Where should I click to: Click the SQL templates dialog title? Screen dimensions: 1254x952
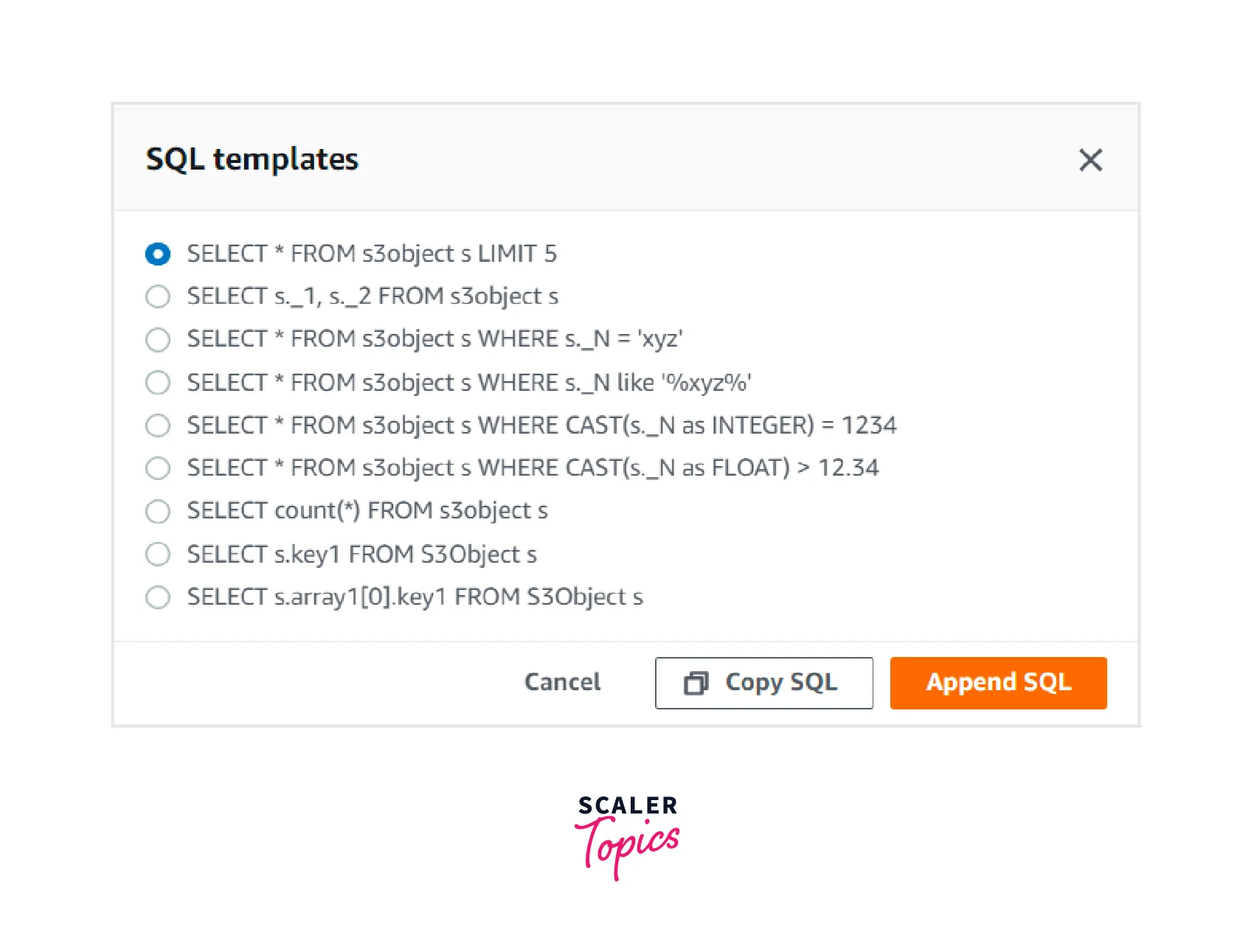pyautogui.click(x=252, y=159)
